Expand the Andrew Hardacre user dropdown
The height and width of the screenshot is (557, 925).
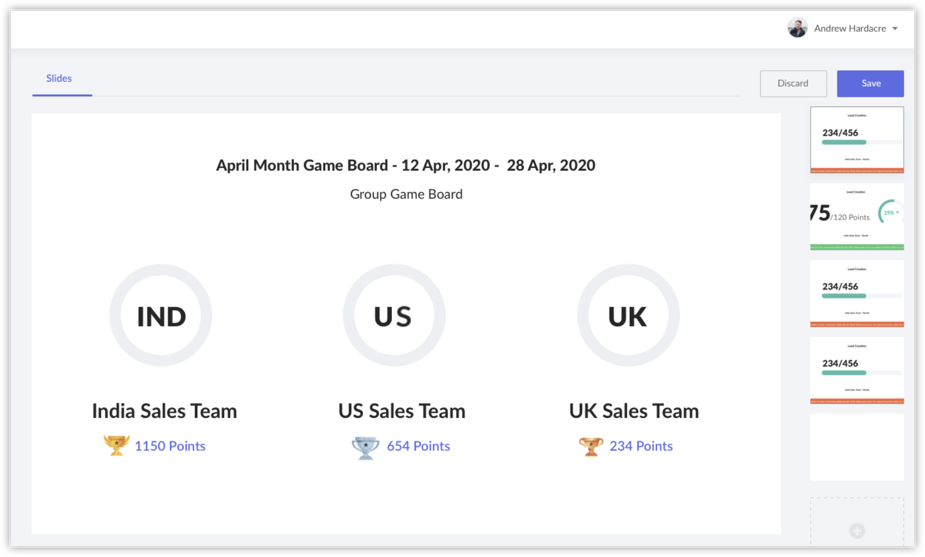pyautogui.click(x=895, y=29)
